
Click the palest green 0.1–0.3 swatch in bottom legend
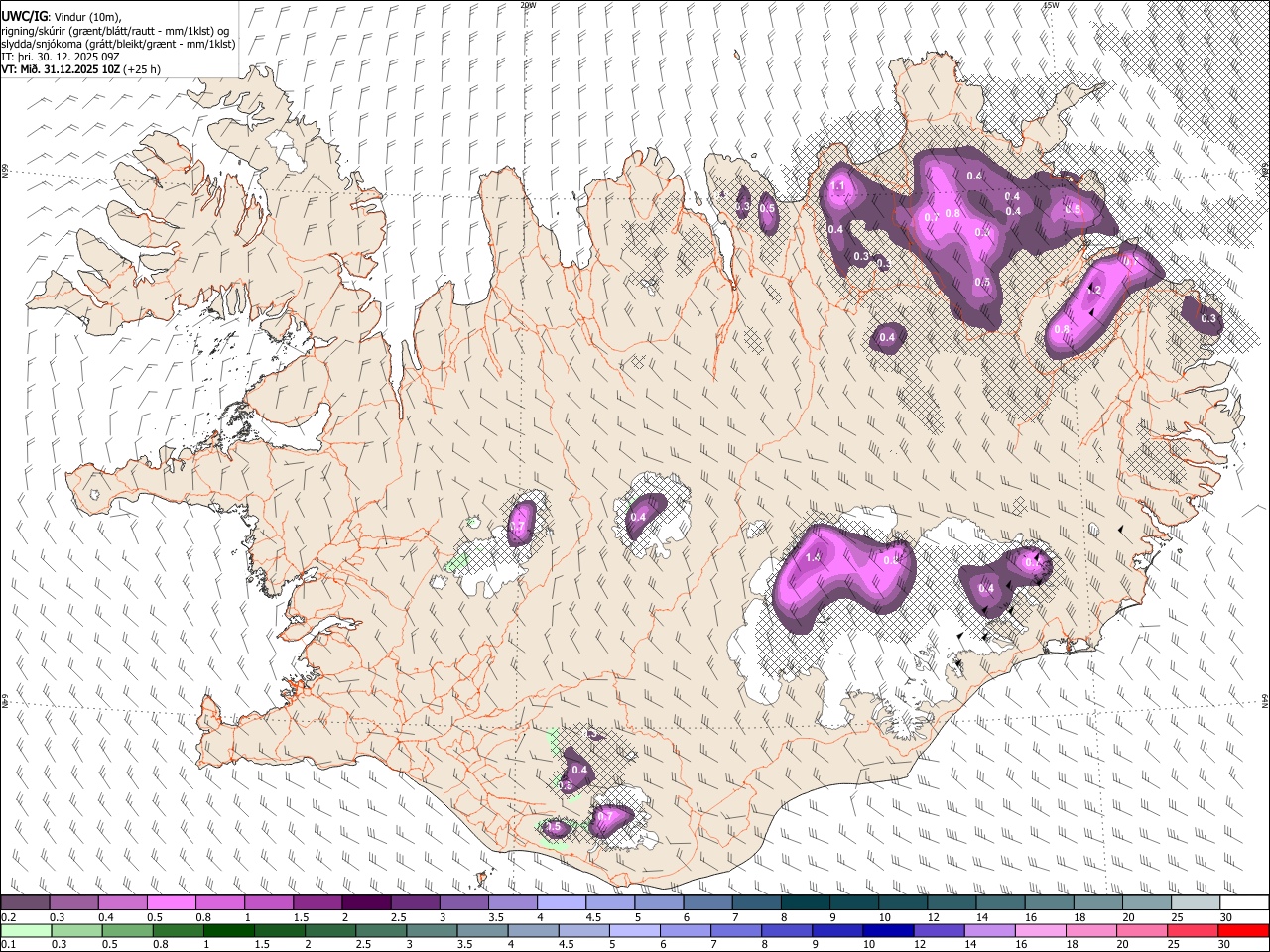(x=26, y=930)
